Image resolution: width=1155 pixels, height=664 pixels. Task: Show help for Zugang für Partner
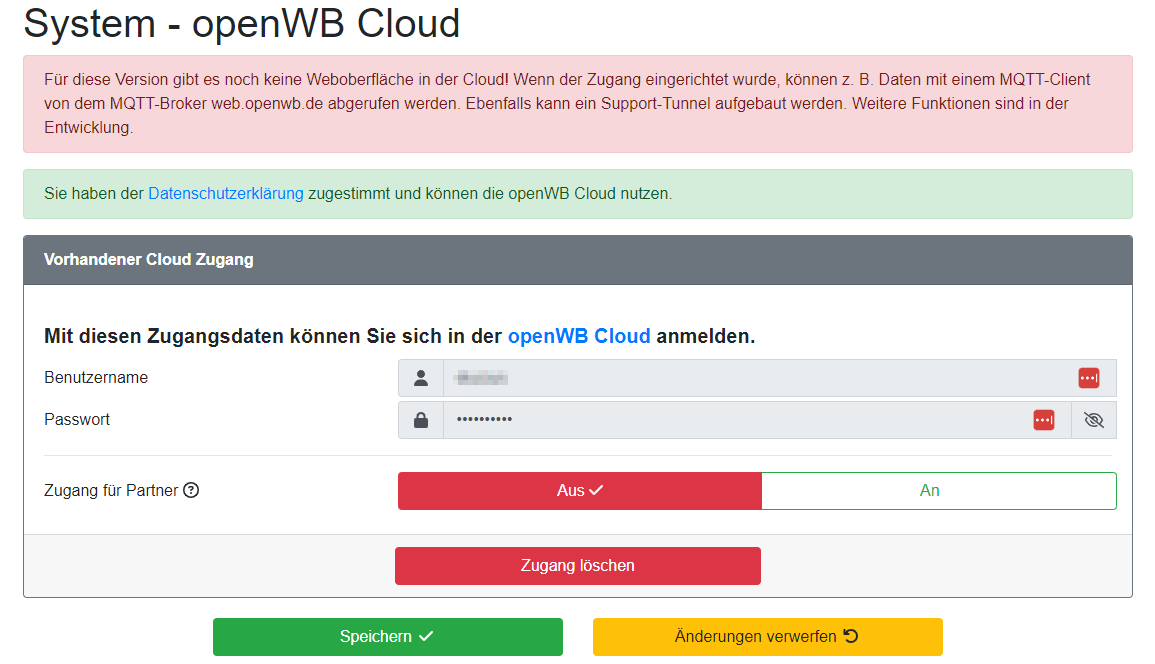coord(191,490)
